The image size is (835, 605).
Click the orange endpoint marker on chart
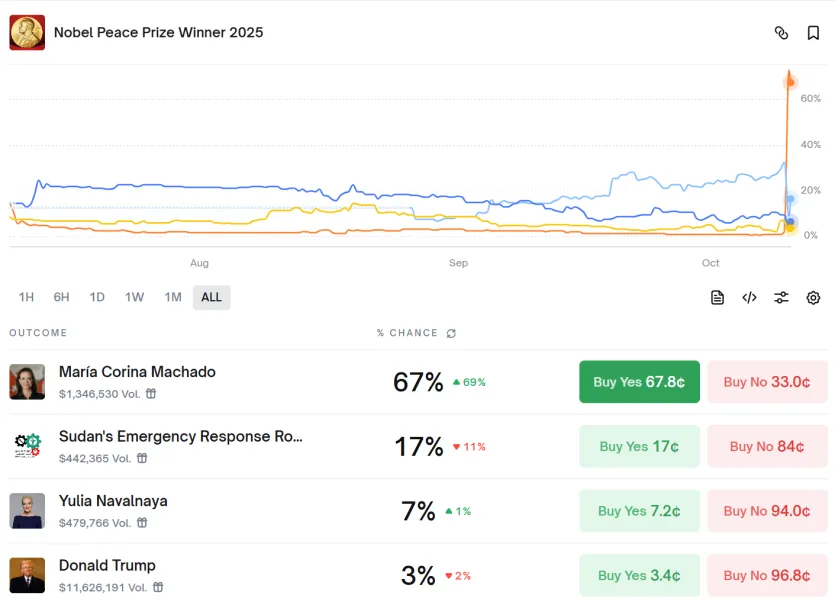(x=790, y=82)
